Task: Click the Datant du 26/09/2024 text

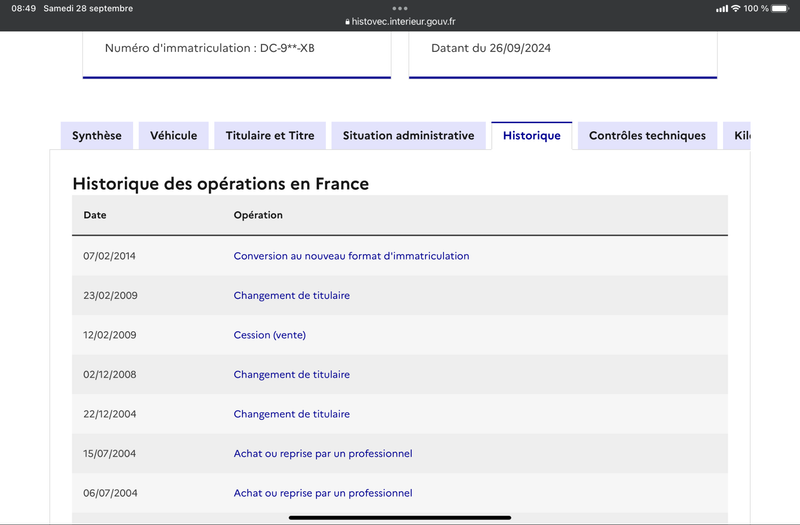Action: (x=491, y=48)
